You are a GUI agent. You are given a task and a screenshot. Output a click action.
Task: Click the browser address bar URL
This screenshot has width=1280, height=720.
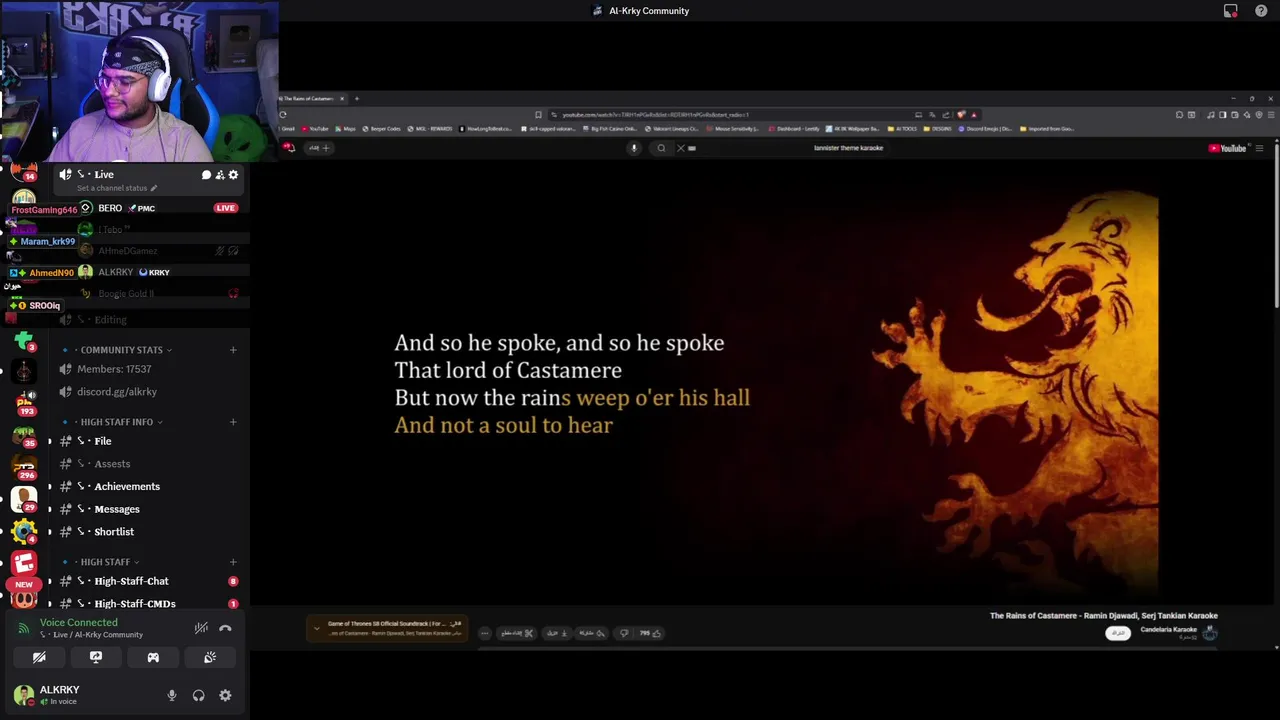click(655, 115)
